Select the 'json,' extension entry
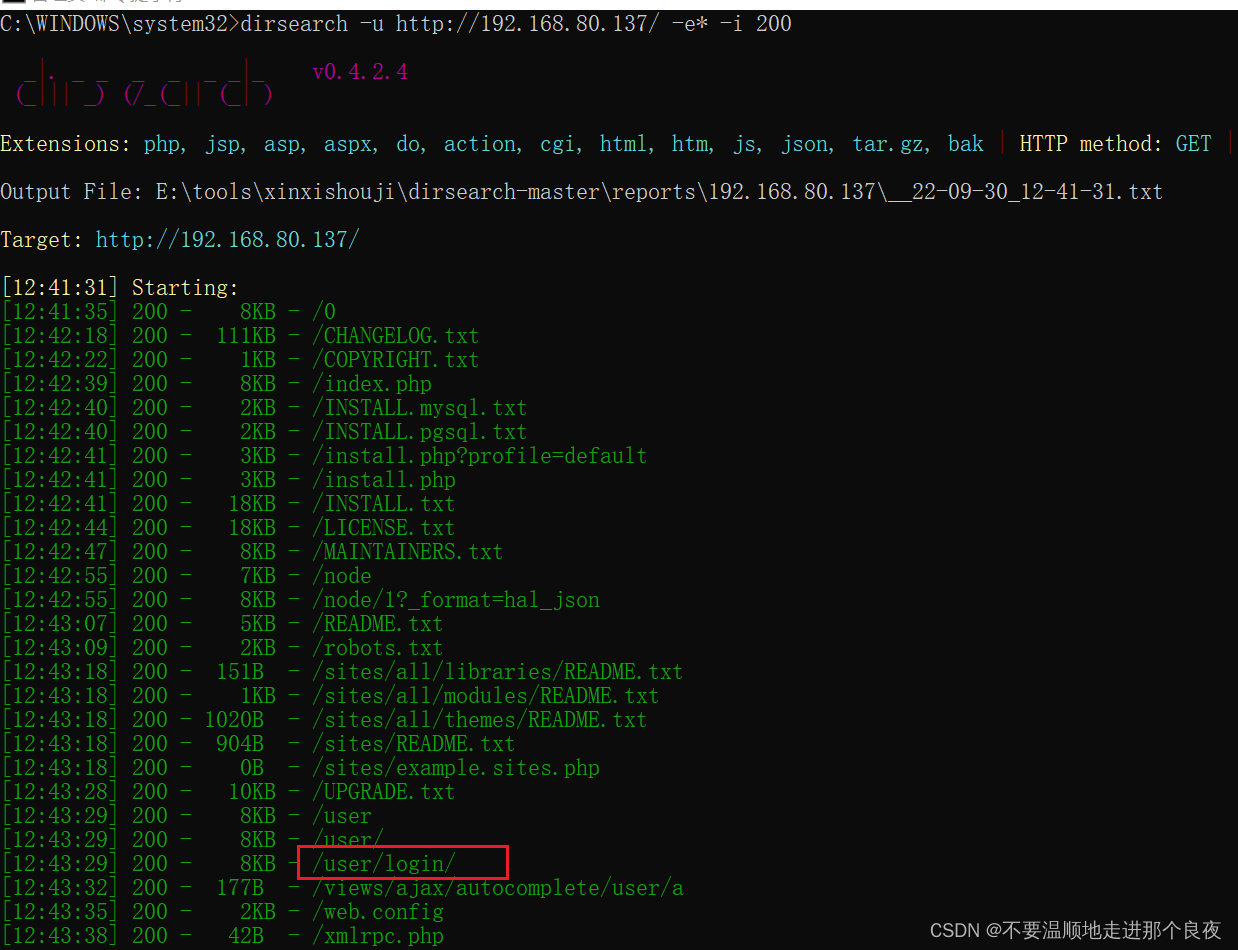The image size is (1238, 950). pyautogui.click(x=807, y=144)
